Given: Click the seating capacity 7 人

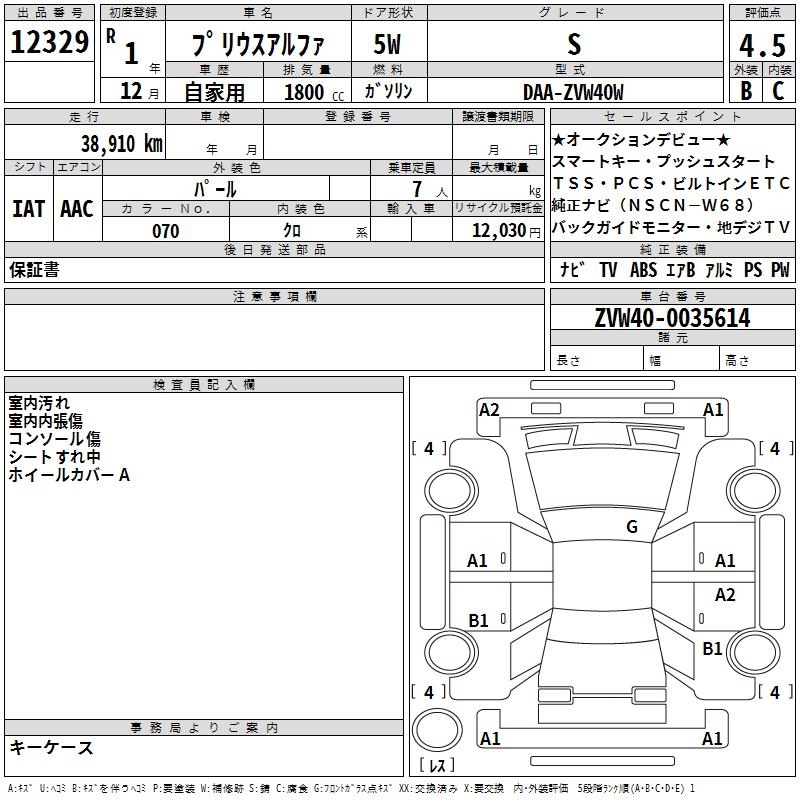Looking at the screenshot, I should (x=430, y=189).
